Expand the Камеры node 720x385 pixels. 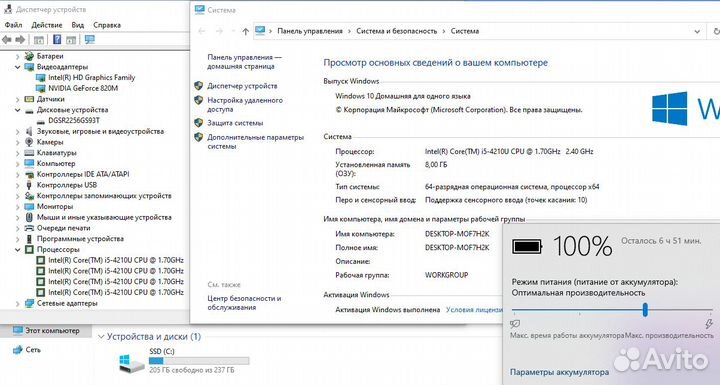click(x=17, y=142)
